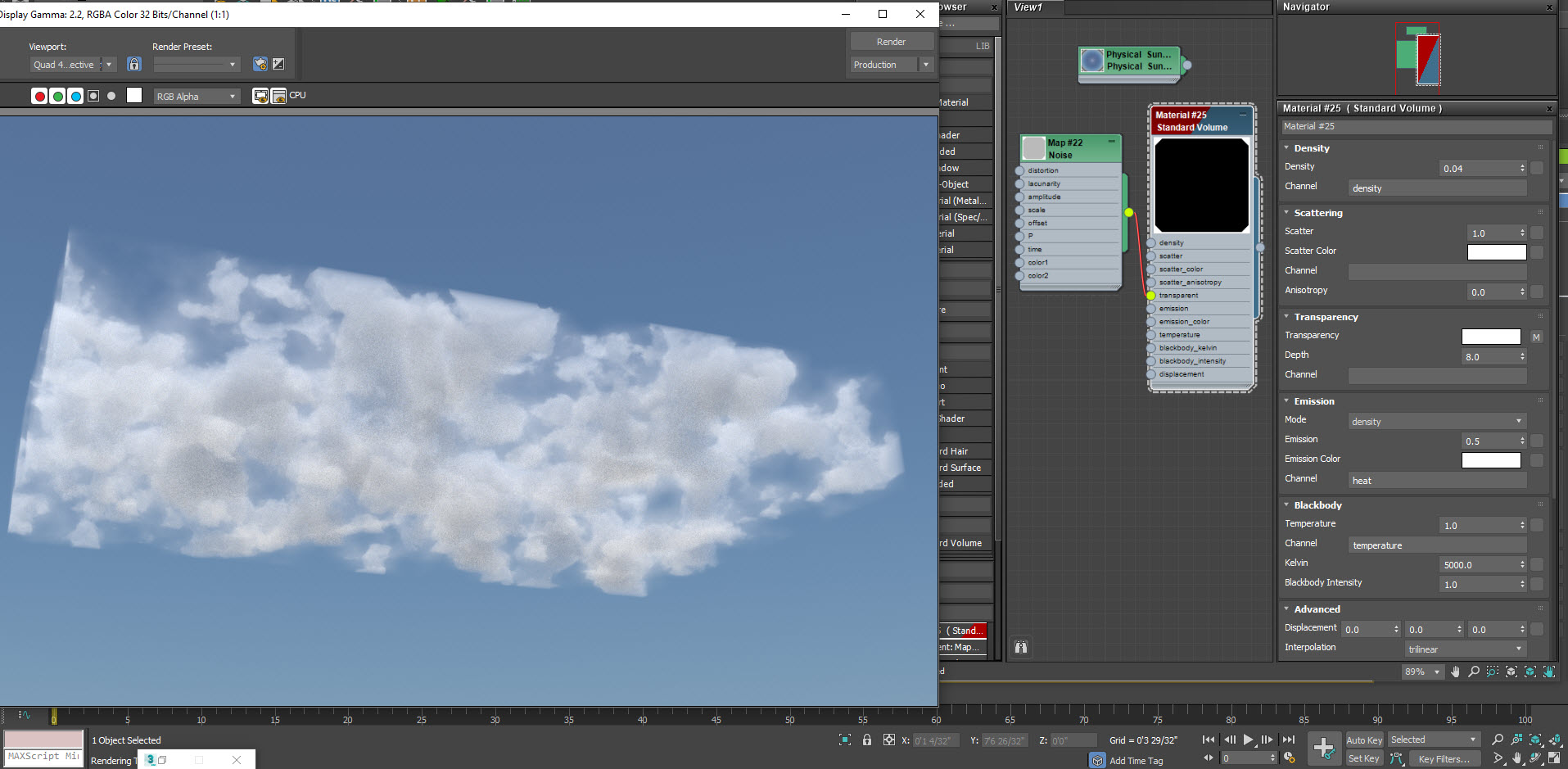The height and width of the screenshot is (769, 1568).
Task: Open the 89% zoom level dropdown
Action: click(1422, 672)
